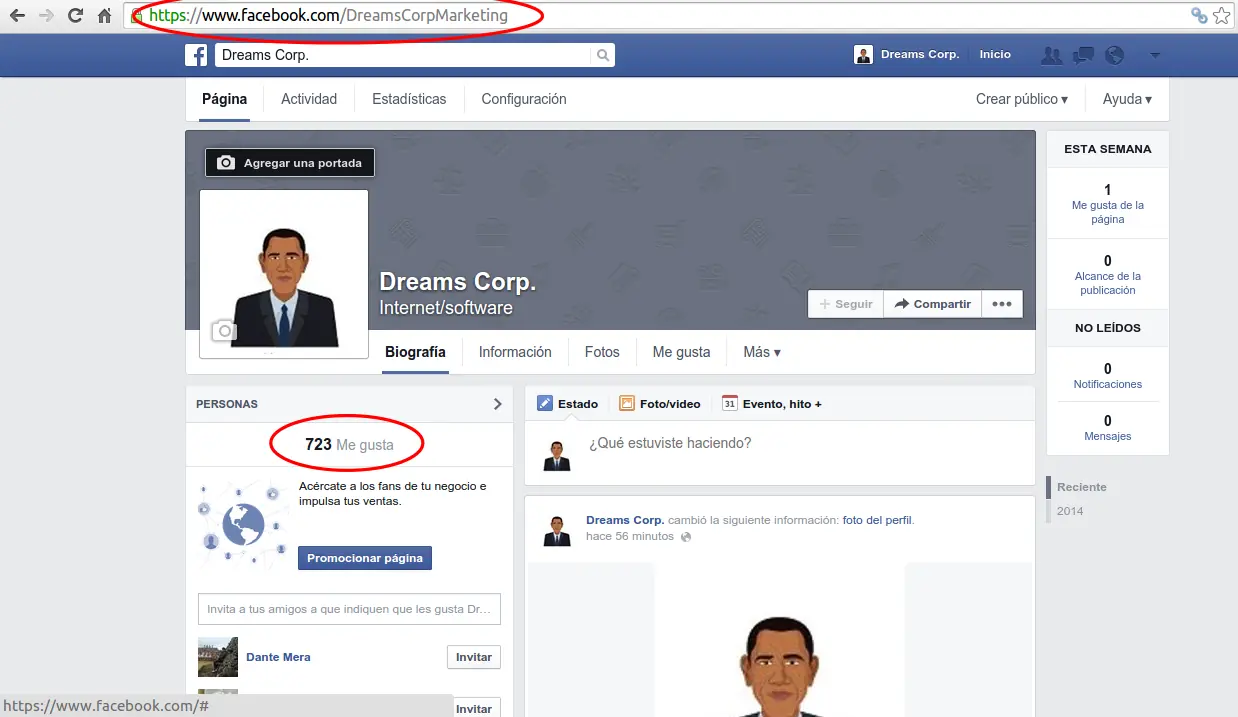Switch to the Actividad tab
1238x717 pixels.
(x=309, y=99)
